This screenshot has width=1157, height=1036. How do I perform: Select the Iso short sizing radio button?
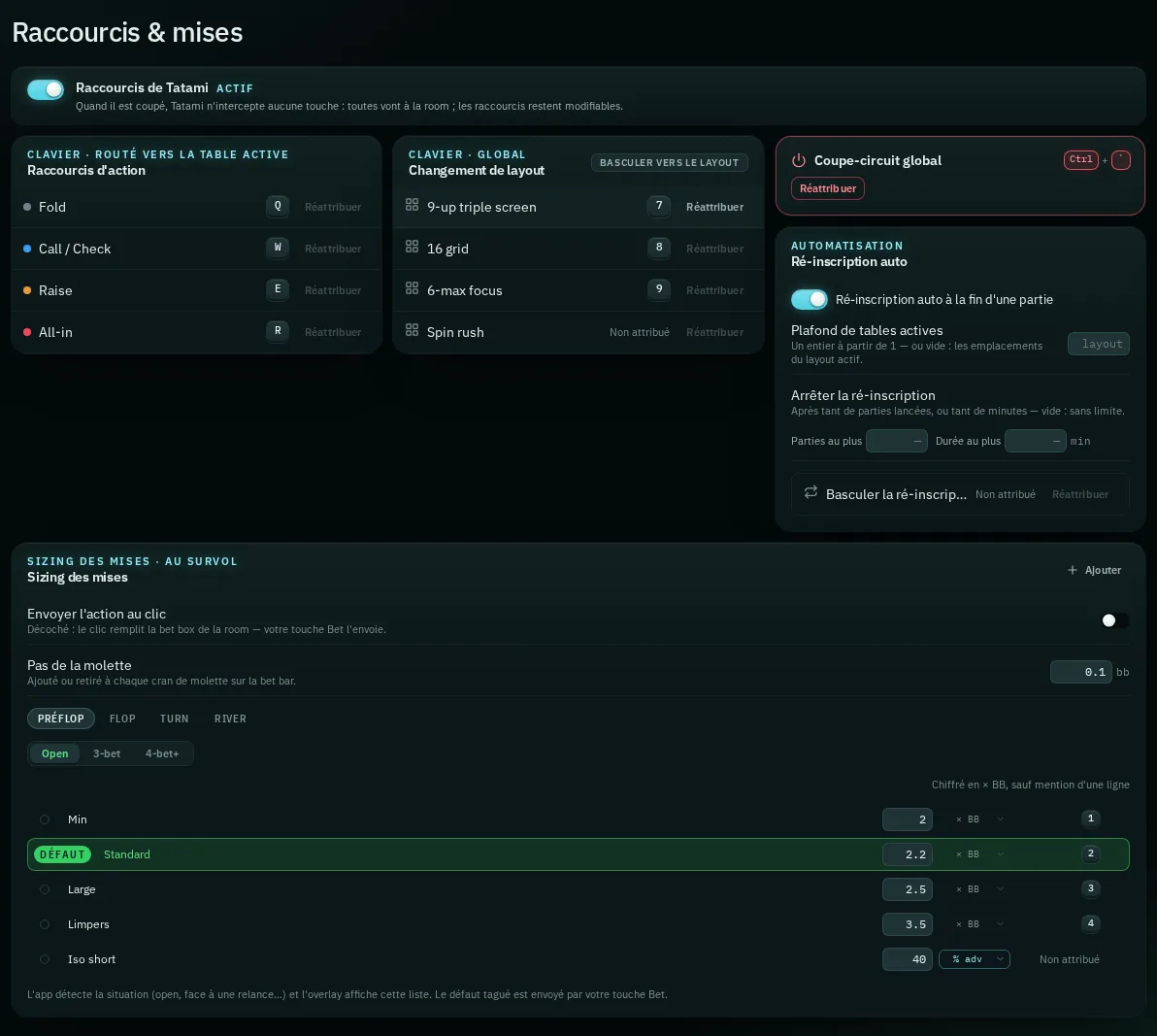pos(45,959)
